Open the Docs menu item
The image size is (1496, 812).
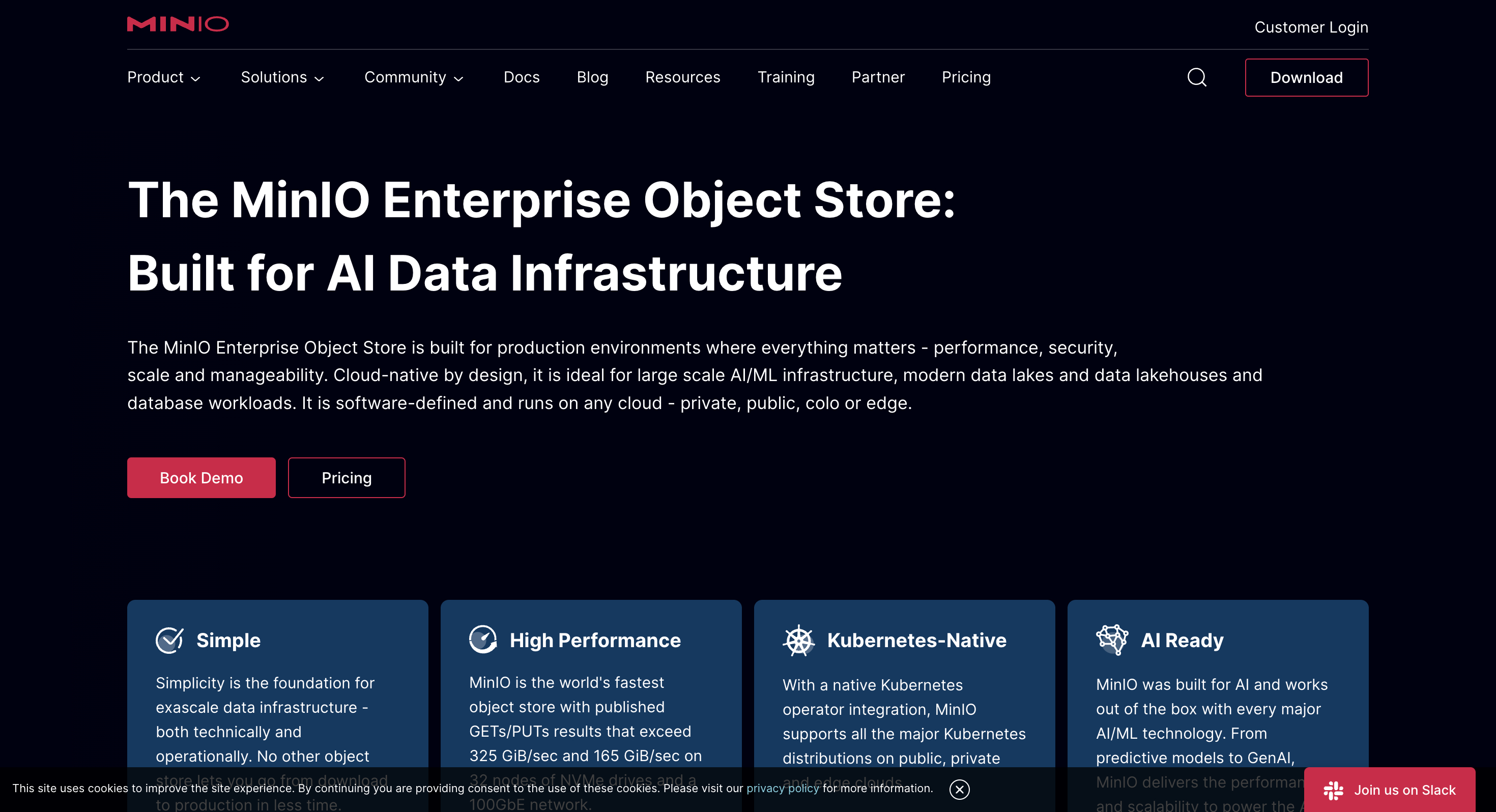pos(522,77)
